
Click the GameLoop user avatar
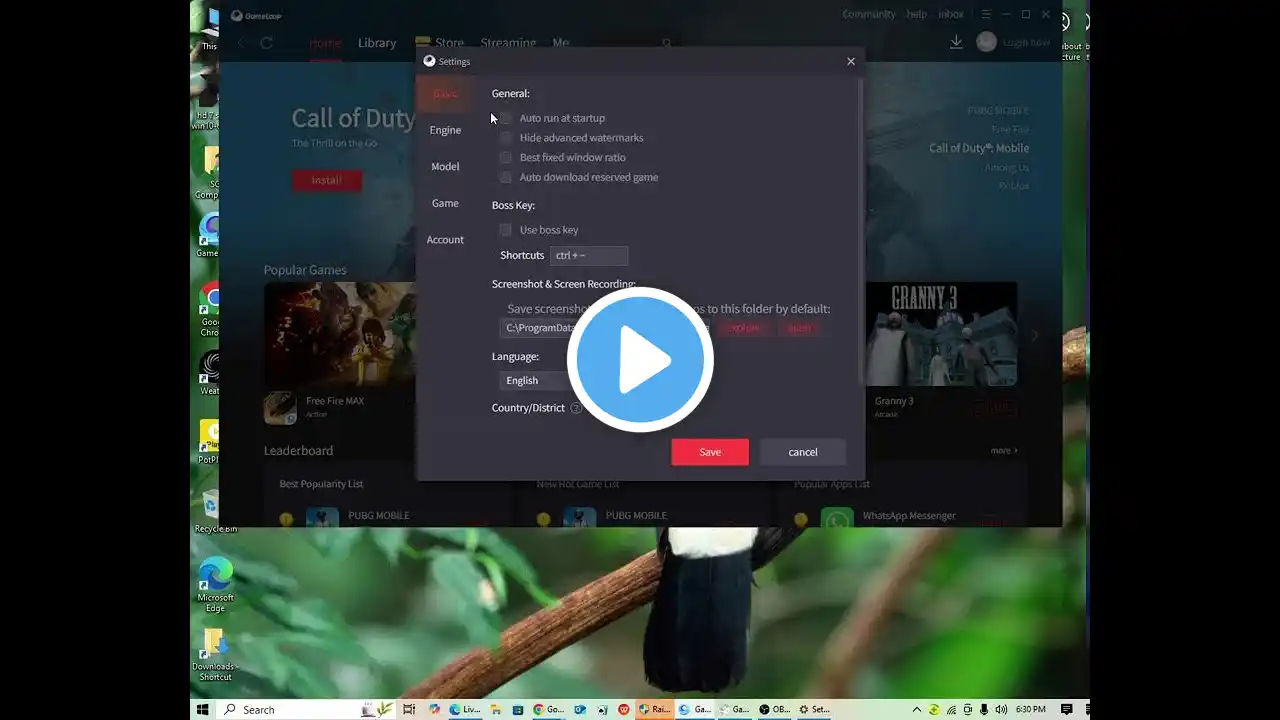click(987, 42)
